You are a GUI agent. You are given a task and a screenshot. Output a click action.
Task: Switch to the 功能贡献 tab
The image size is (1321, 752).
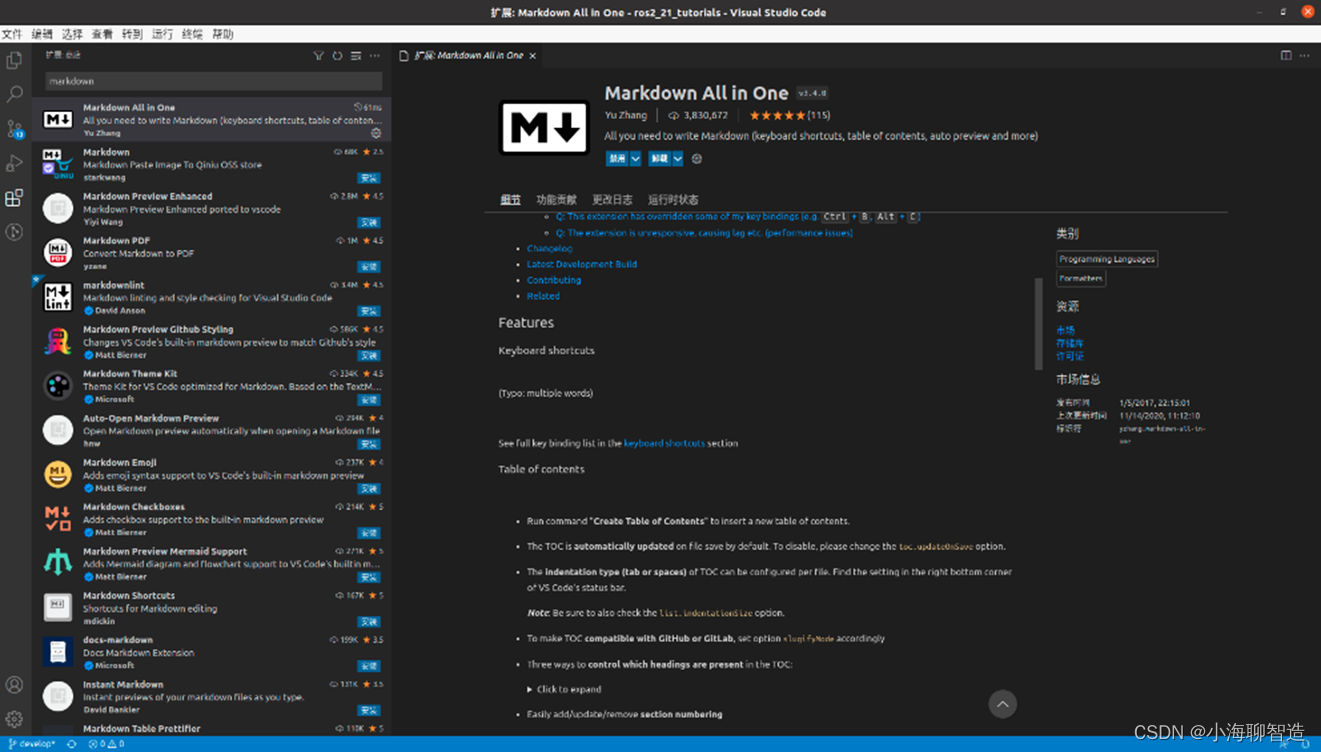[556, 200]
